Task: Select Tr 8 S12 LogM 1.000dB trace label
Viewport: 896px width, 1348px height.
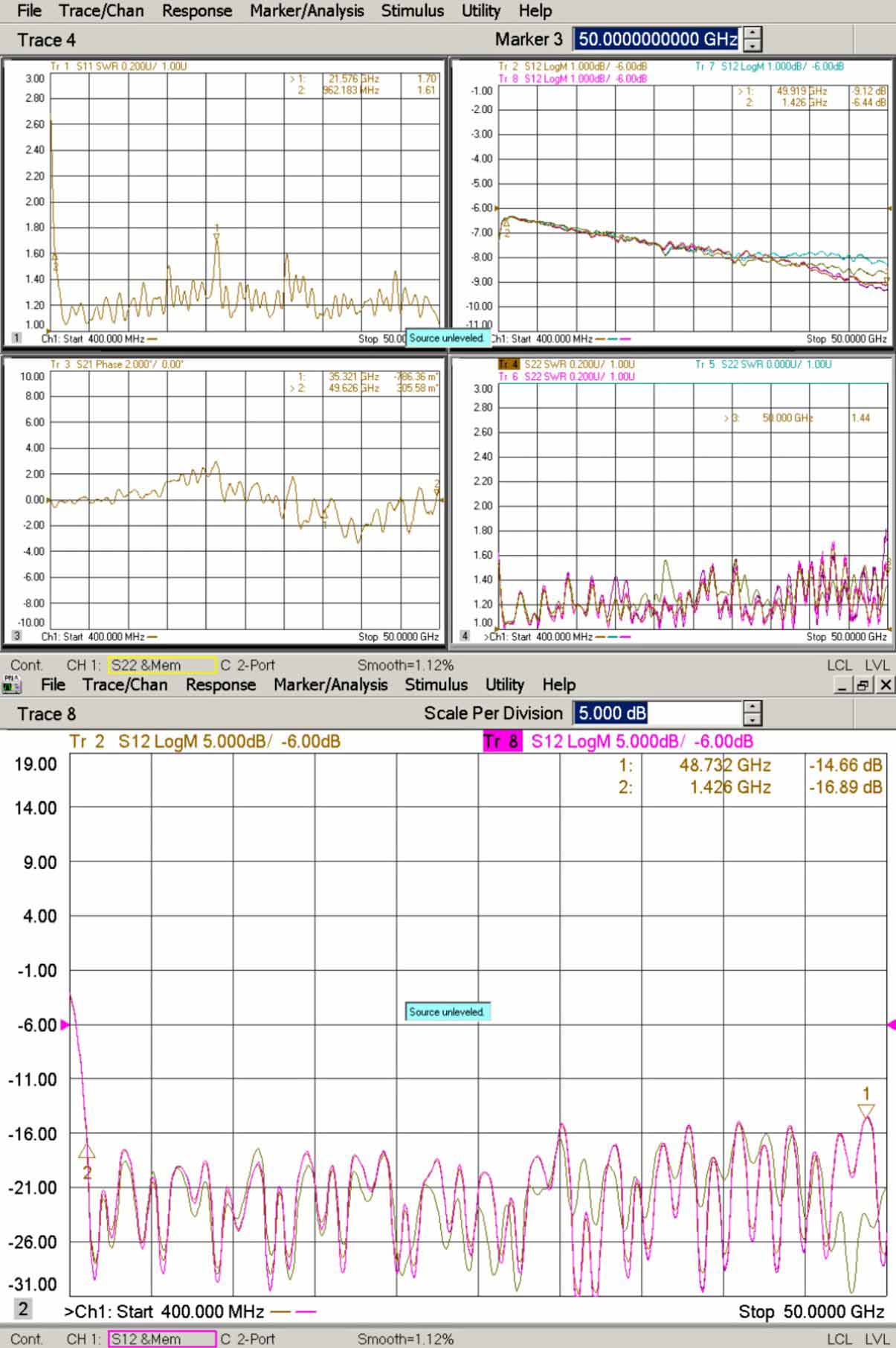Action: click(572, 79)
